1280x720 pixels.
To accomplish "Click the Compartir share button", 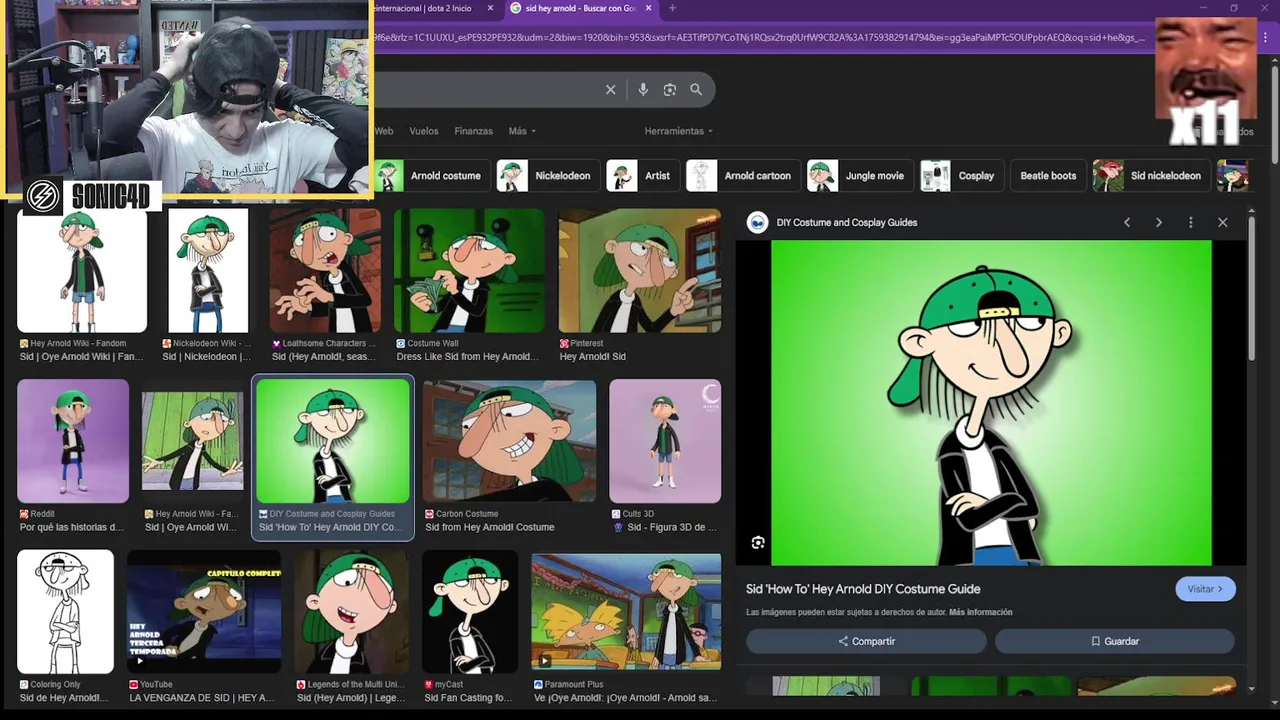I will (x=866, y=641).
